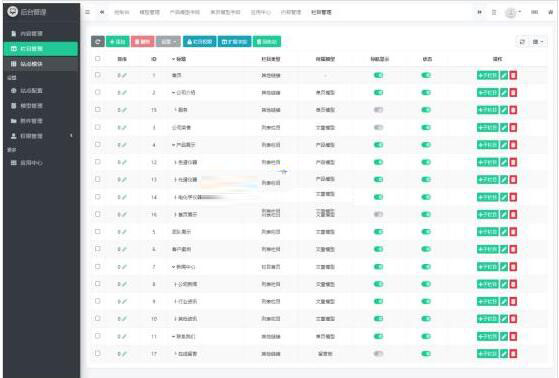The height and width of the screenshot is (378, 559).
Task: Click the rightmost icon in the top bar
Action: 550,12
